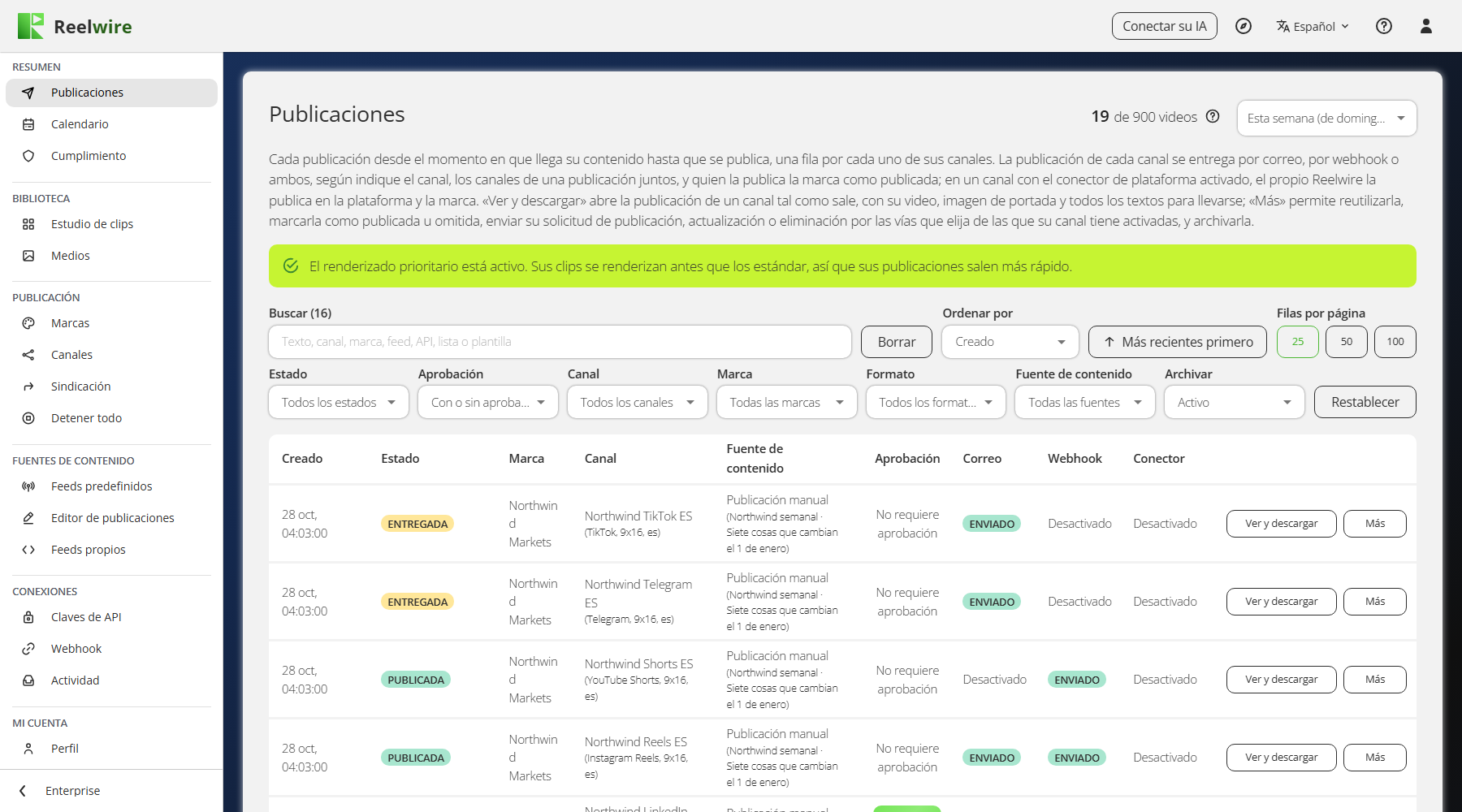Open the Todos los estados filter
The height and width of the screenshot is (812, 1462).
click(339, 402)
